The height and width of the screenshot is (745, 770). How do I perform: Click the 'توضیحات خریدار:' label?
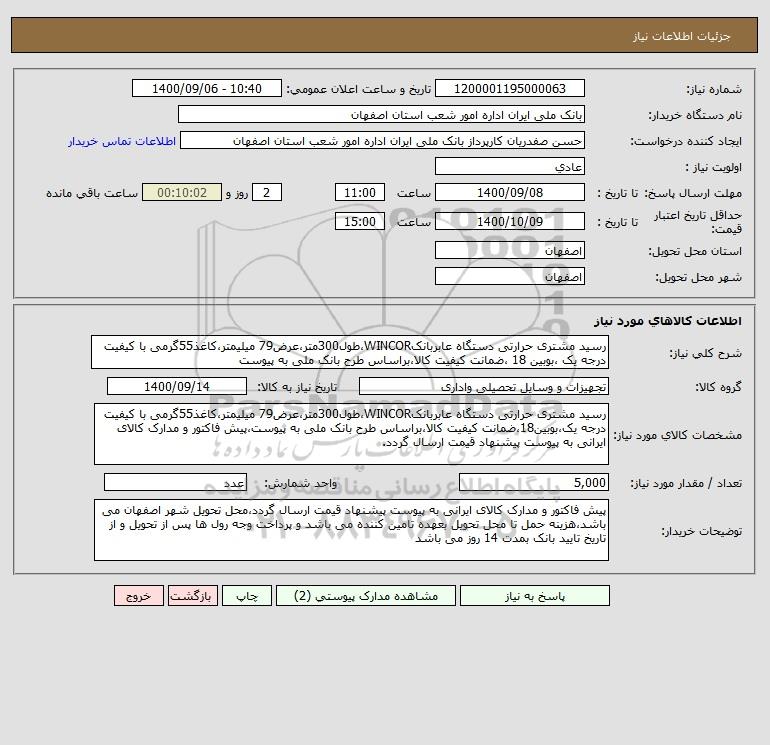pos(701,531)
